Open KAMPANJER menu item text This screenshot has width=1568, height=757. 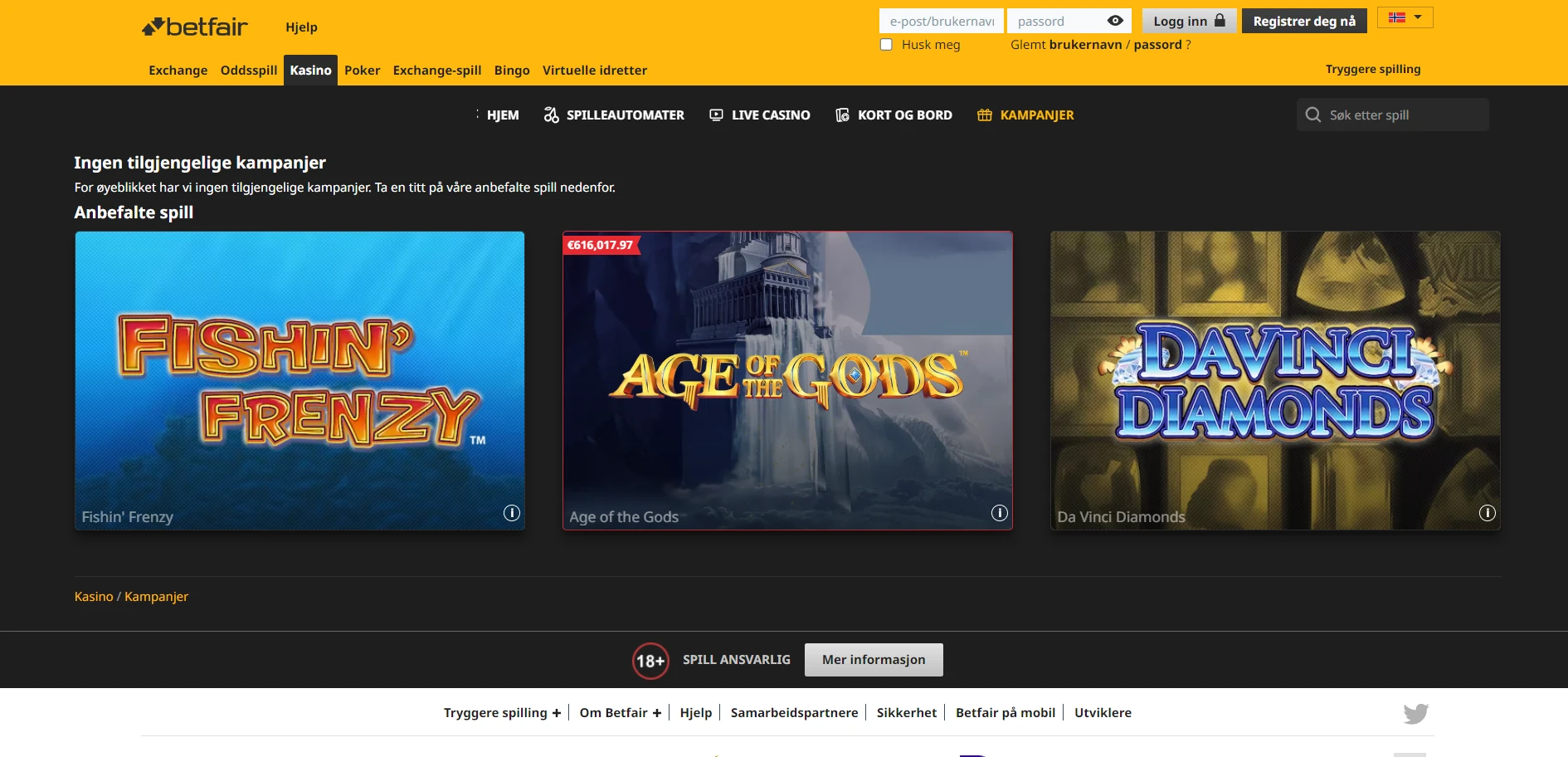(1037, 115)
